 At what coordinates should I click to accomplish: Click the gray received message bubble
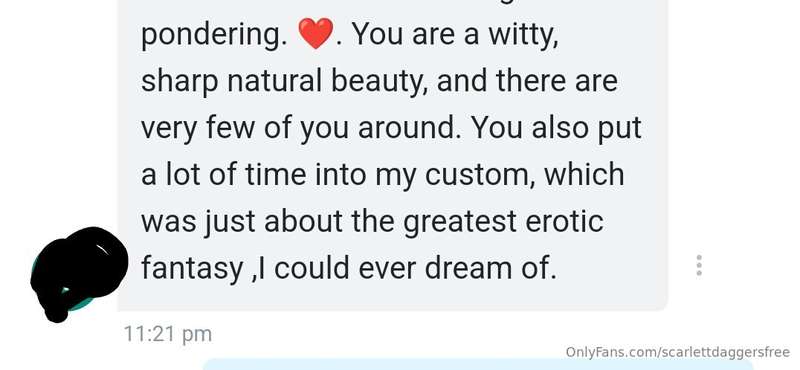pos(392,154)
